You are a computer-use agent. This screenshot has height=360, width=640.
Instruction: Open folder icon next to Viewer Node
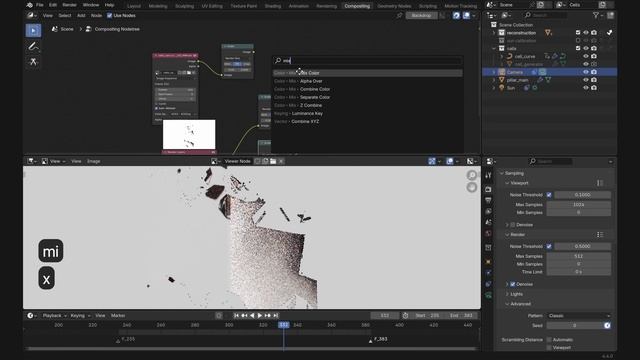(x=273, y=161)
